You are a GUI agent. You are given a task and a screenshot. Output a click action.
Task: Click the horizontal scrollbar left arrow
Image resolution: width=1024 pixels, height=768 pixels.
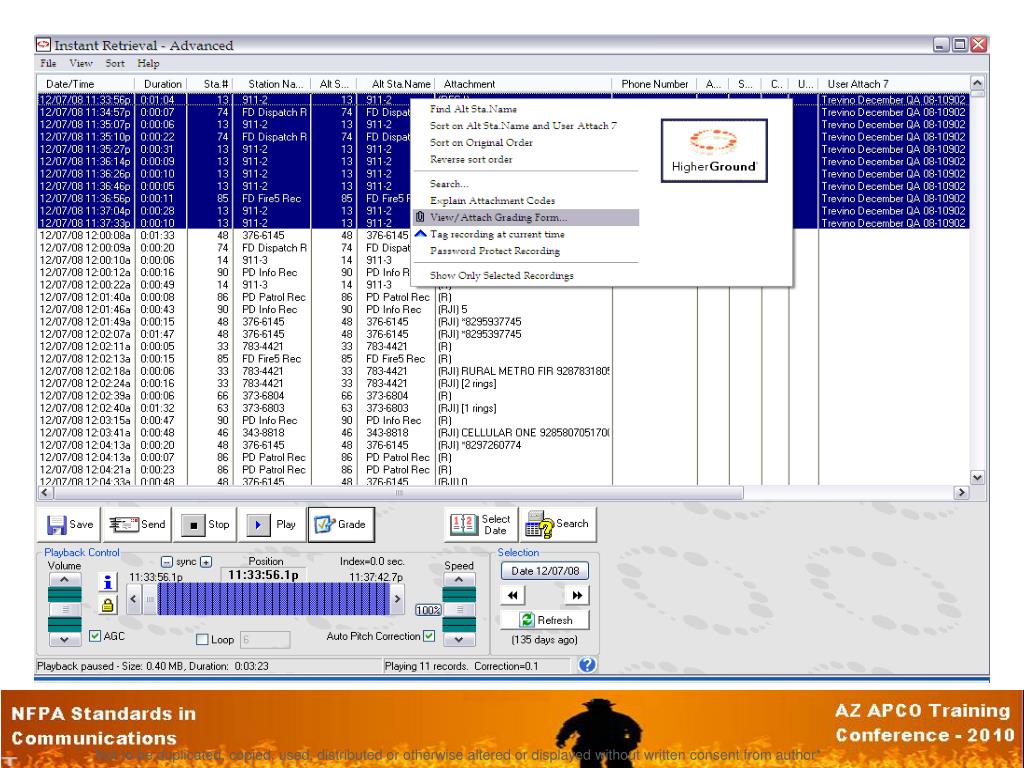pyautogui.click(x=44, y=492)
